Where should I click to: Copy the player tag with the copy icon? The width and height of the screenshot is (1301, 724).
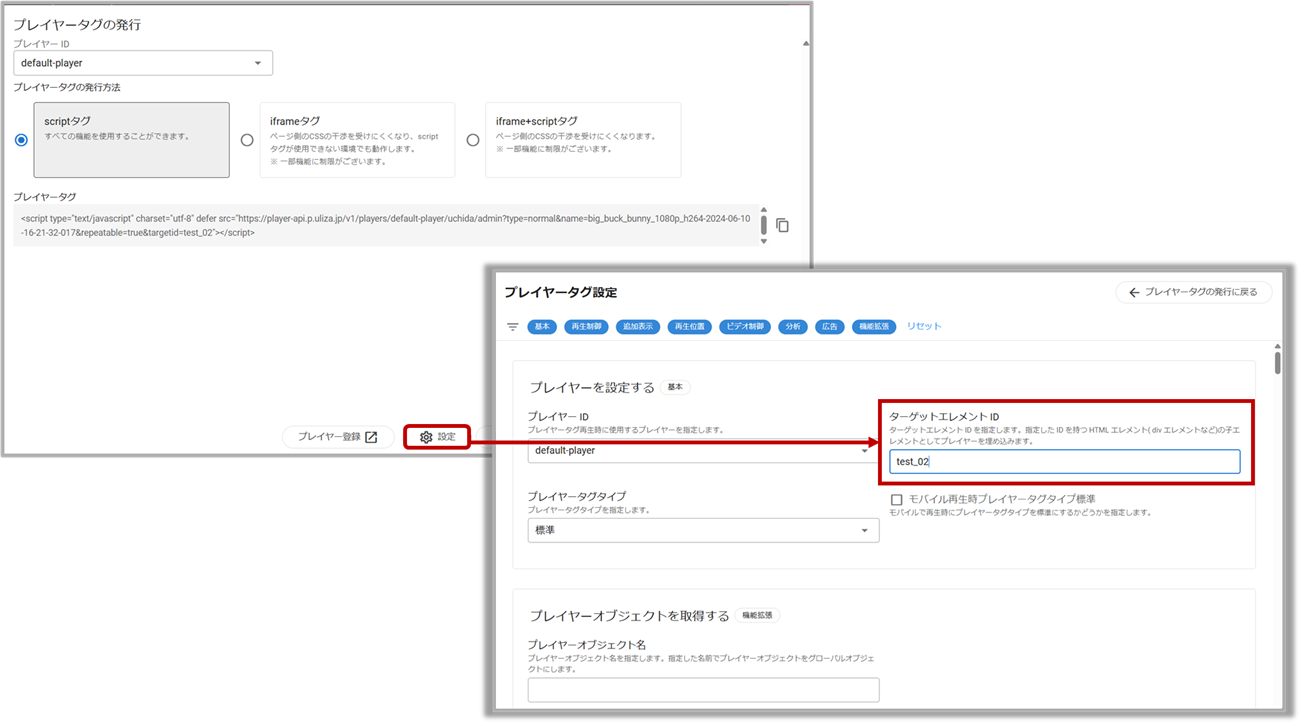782,225
